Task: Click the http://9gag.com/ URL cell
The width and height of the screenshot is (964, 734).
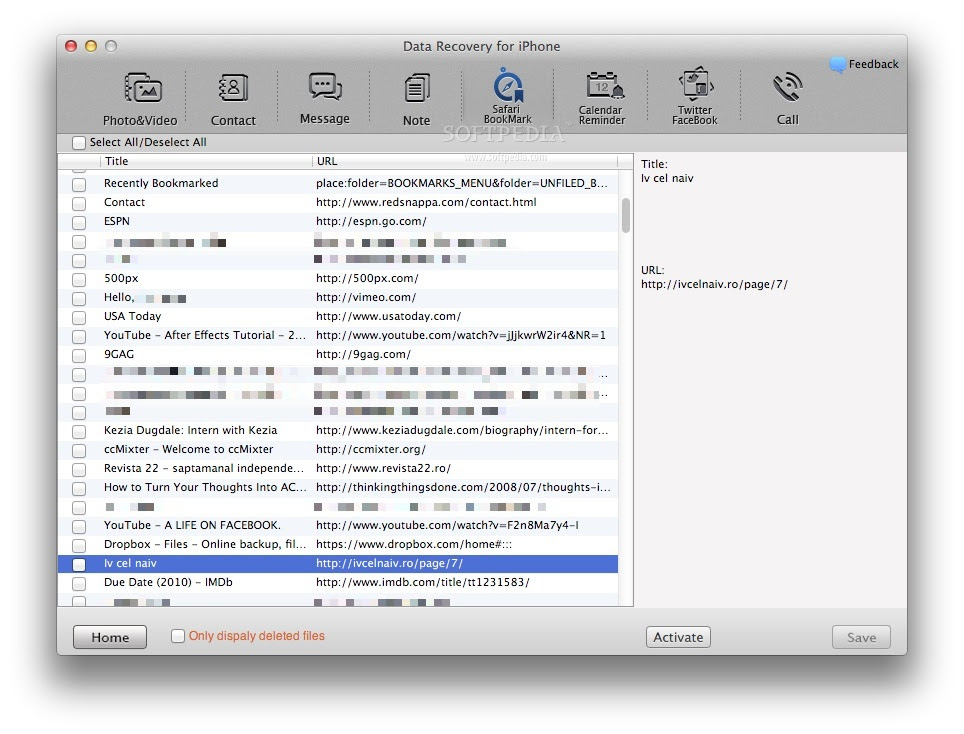Action: (363, 355)
